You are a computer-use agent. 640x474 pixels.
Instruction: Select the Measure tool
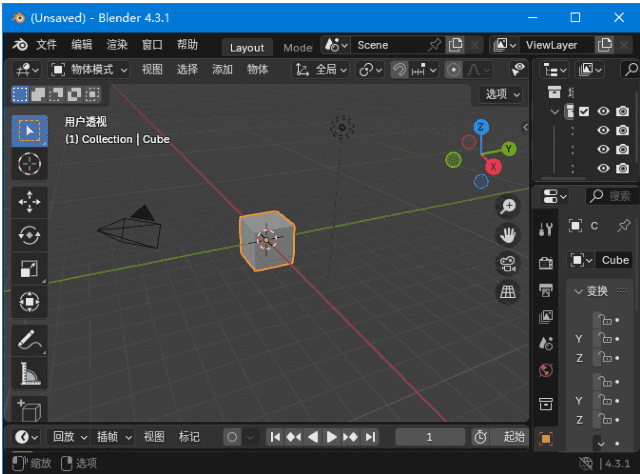[29, 373]
